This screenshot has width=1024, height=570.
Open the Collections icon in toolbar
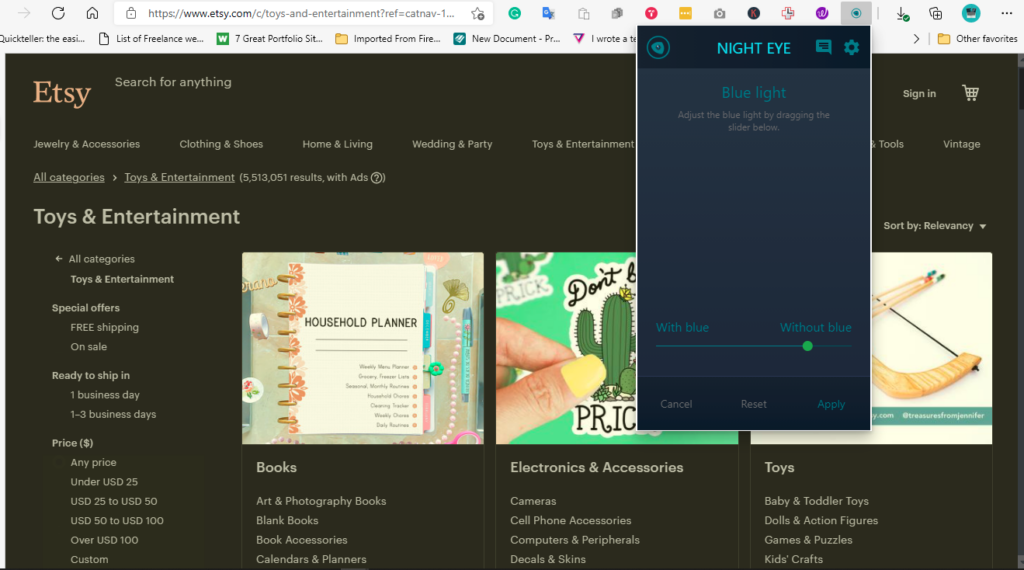tap(935, 13)
